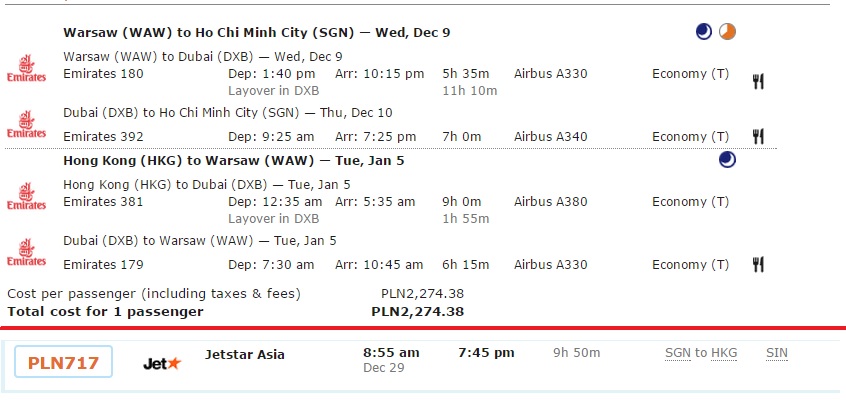Click the HKG airport code link
The height and width of the screenshot is (402, 846).
724,353
